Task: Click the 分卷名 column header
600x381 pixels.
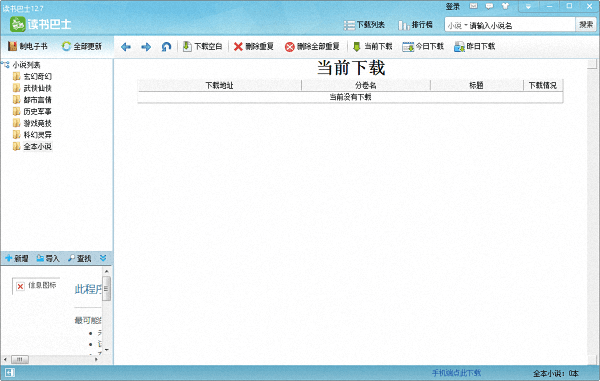Action: [x=366, y=85]
